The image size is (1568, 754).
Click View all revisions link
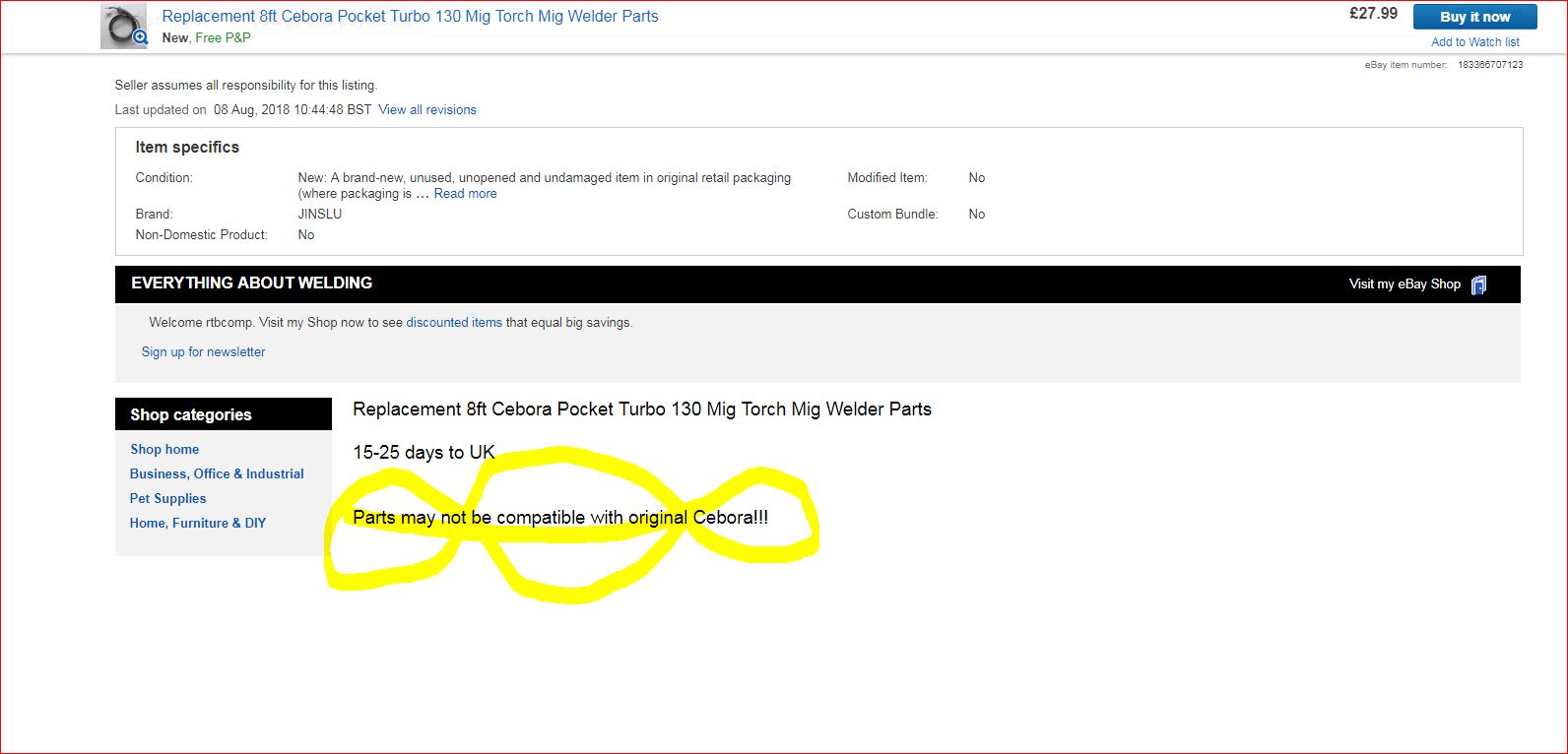click(426, 110)
